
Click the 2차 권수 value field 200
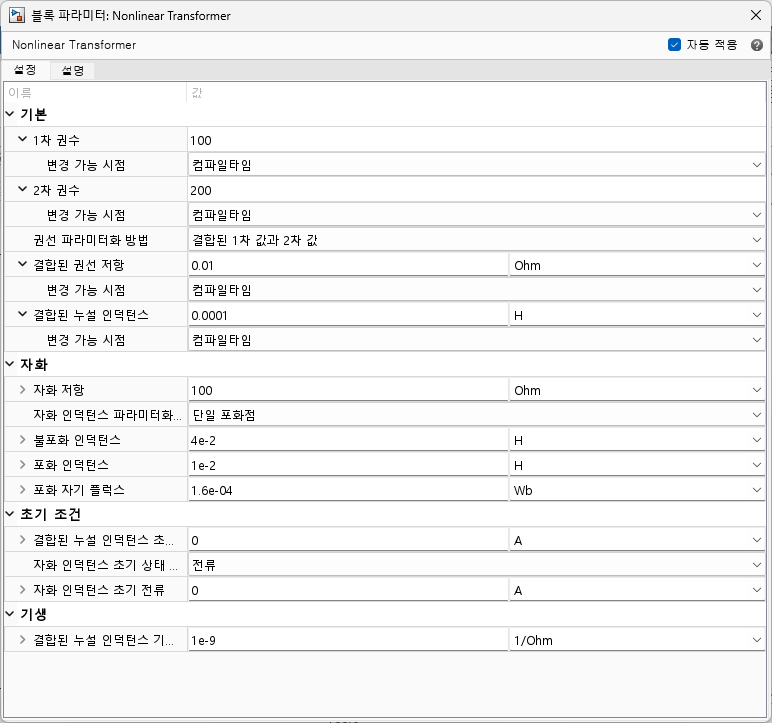tap(476, 191)
